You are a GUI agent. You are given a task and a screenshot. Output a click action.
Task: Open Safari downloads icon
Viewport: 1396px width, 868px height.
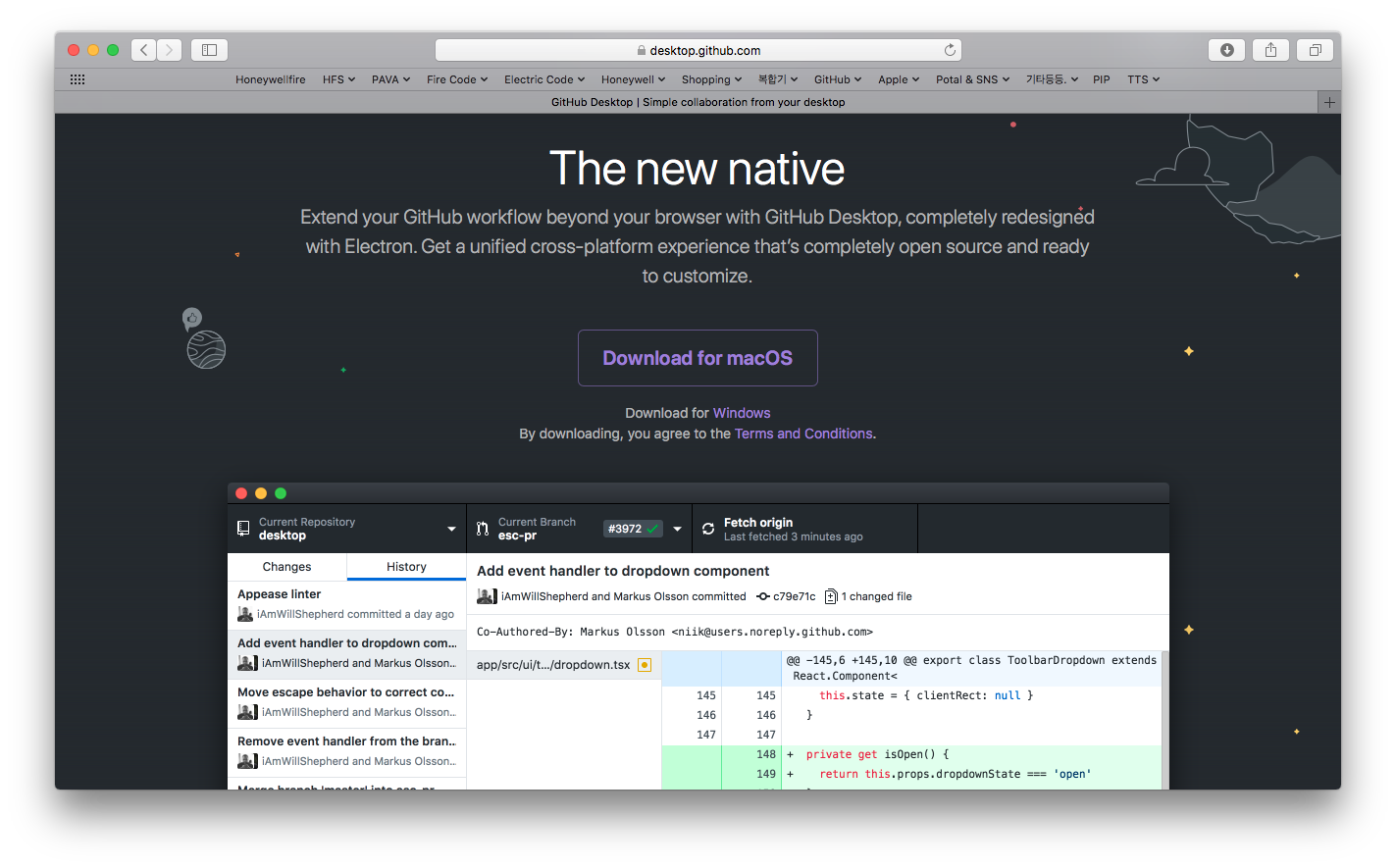(x=1226, y=50)
